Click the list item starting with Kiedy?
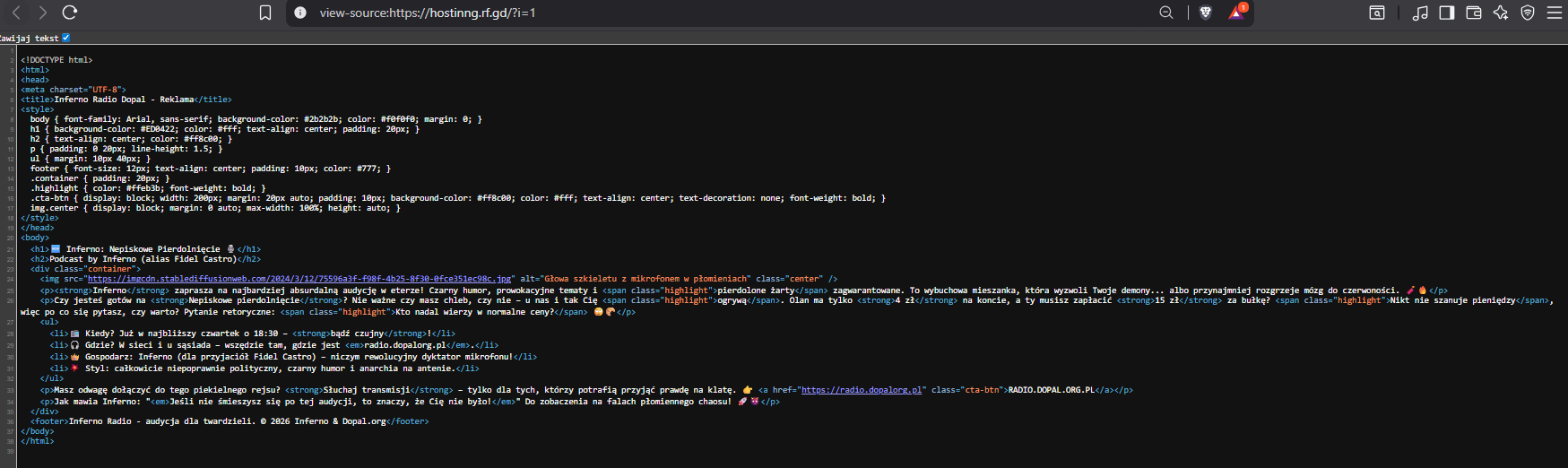1568x468 pixels. tap(253, 334)
